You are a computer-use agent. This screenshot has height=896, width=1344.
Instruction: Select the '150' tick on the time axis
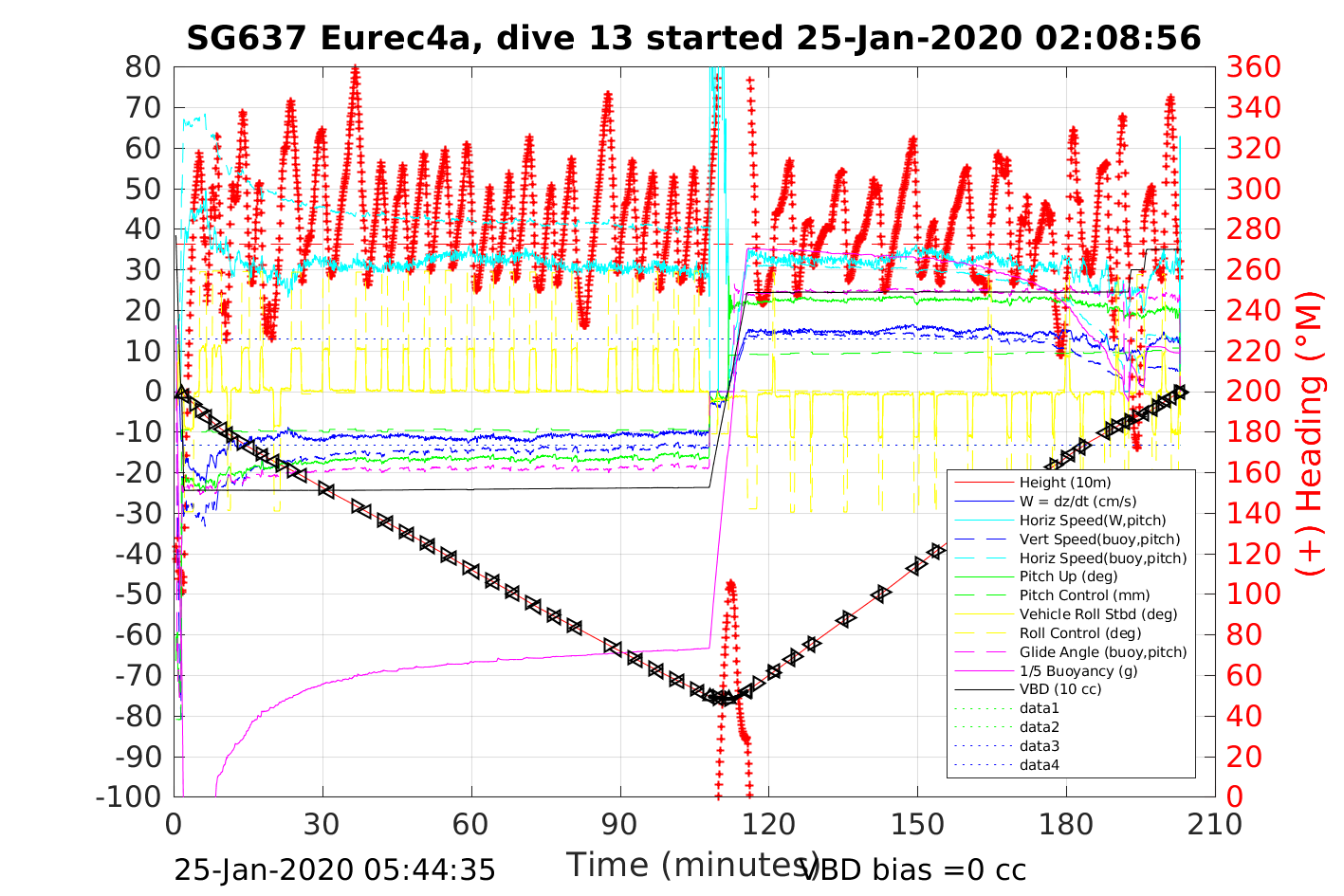point(917,824)
